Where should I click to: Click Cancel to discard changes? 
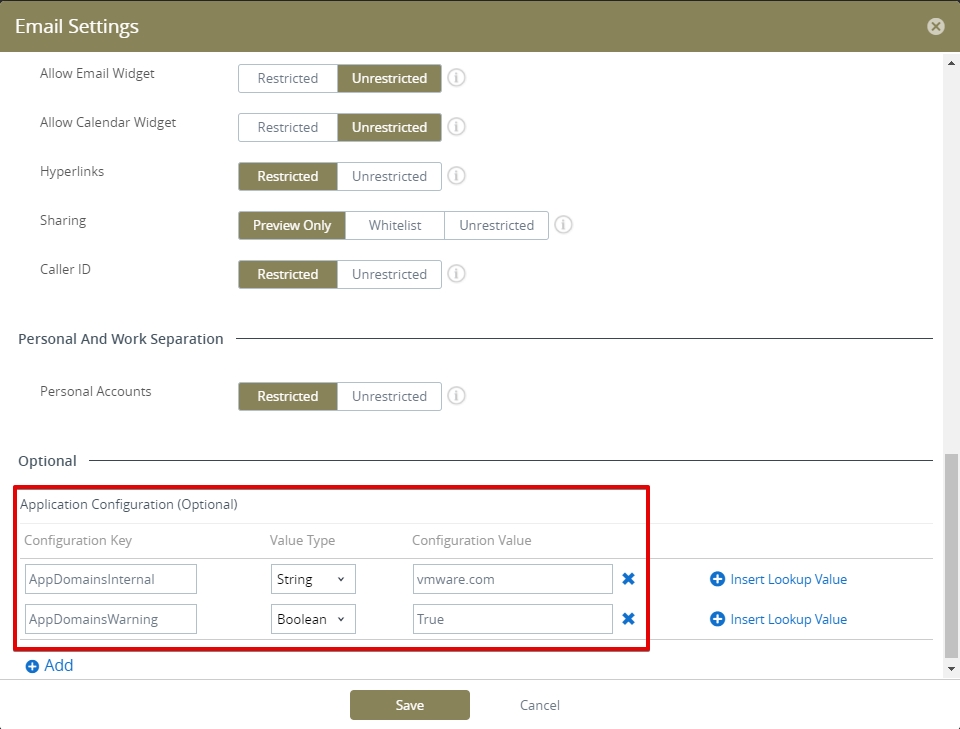pos(539,705)
